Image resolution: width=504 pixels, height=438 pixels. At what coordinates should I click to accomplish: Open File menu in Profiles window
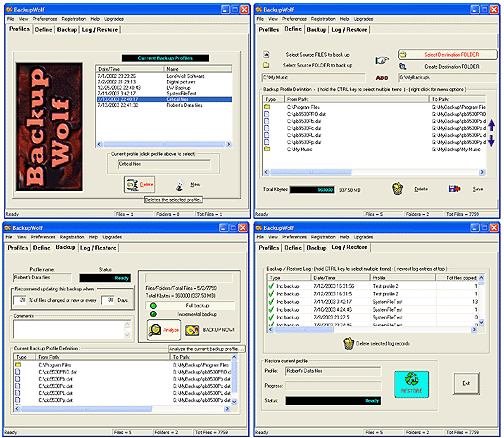click(10, 19)
